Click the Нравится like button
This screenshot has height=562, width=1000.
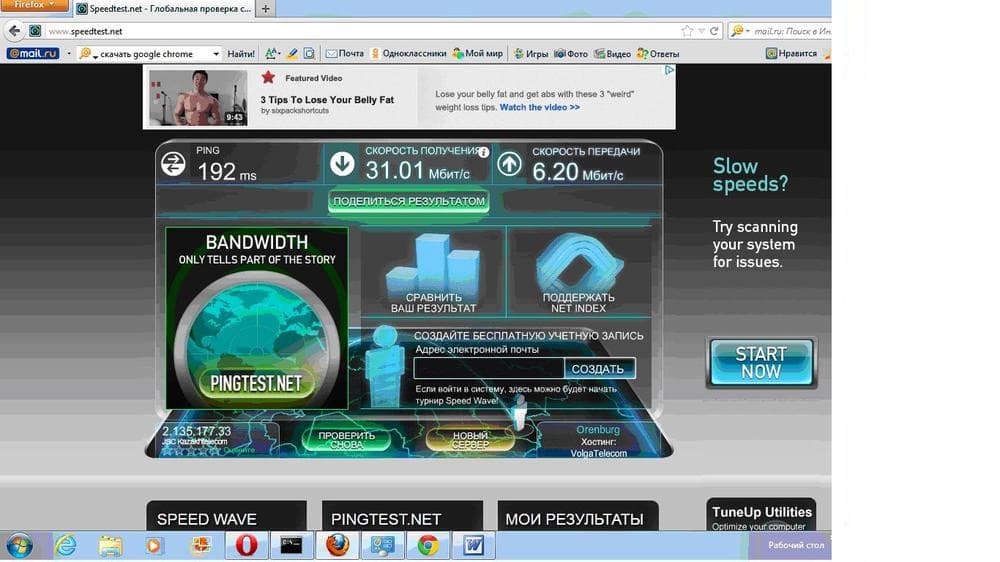791,54
